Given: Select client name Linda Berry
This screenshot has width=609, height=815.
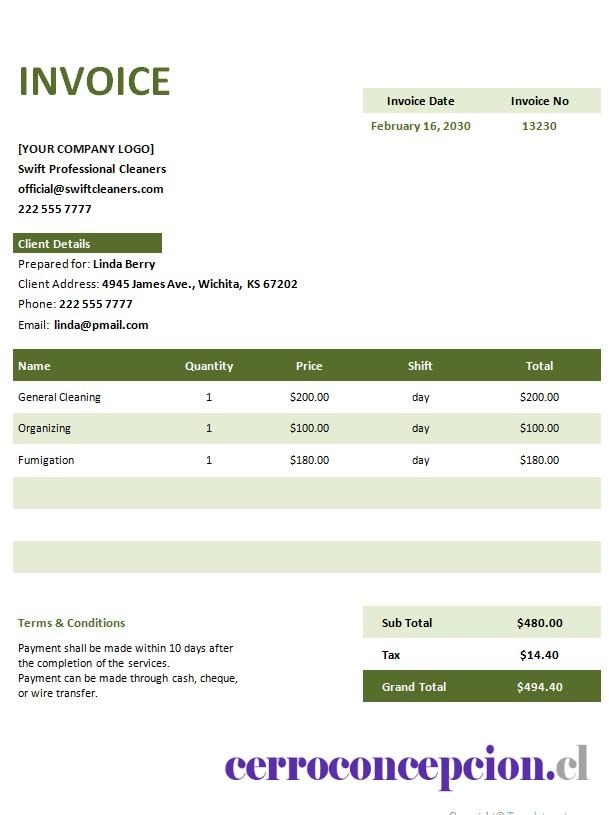Looking at the screenshot, I should coord(124,264).
